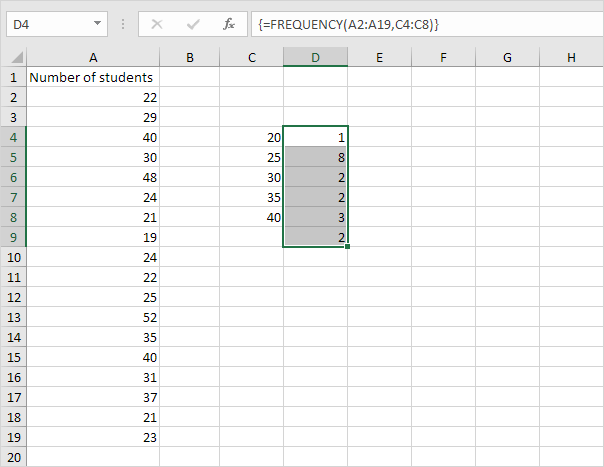Select column A header

pos(93,57)
